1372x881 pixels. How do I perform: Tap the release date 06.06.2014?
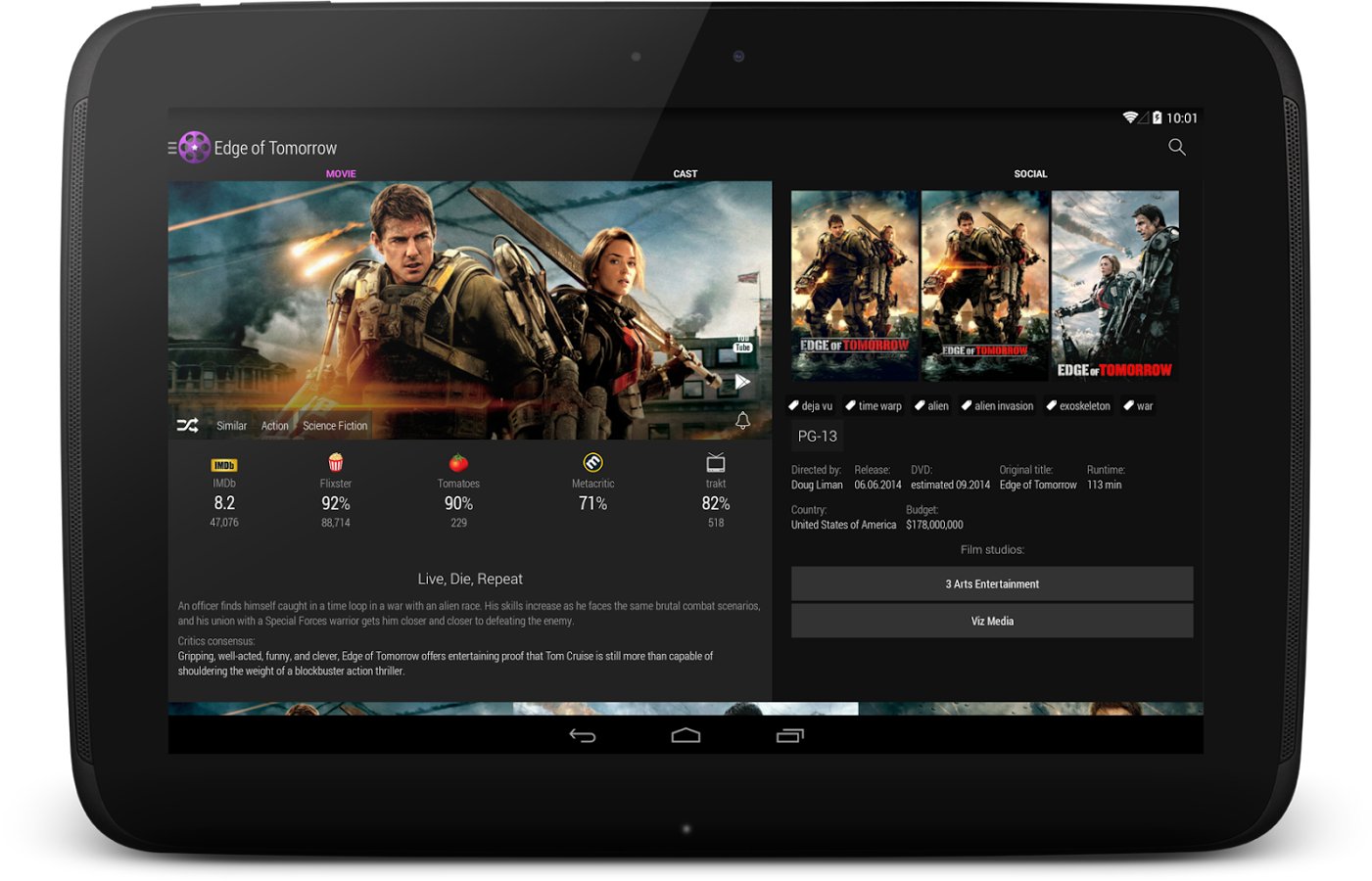(x=877, y=485)
